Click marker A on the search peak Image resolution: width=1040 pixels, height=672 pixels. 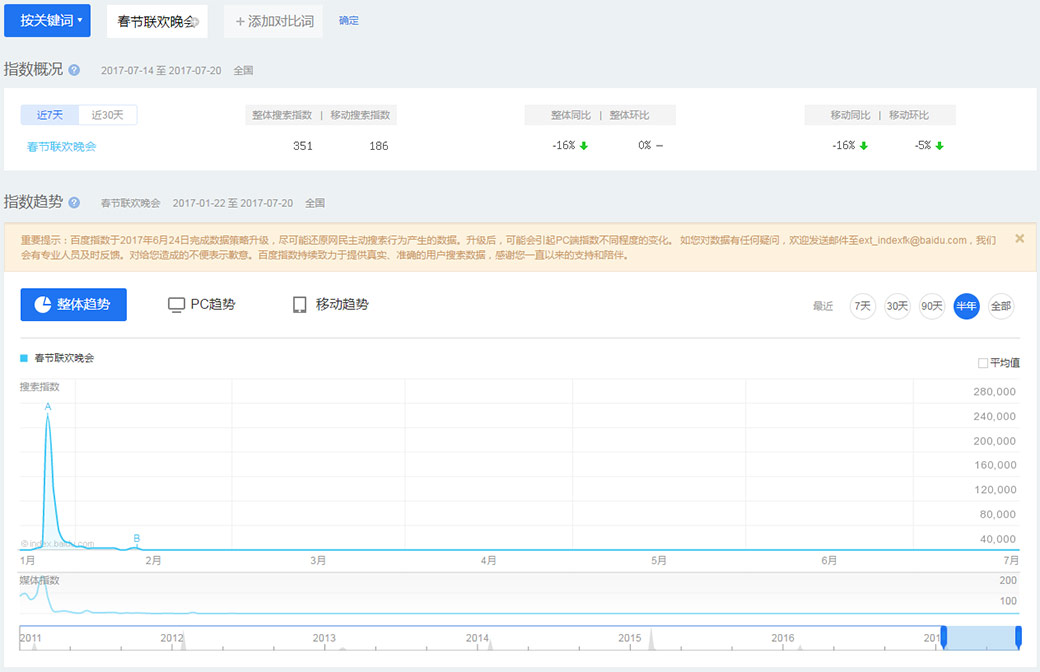click(x=48, y=407)
